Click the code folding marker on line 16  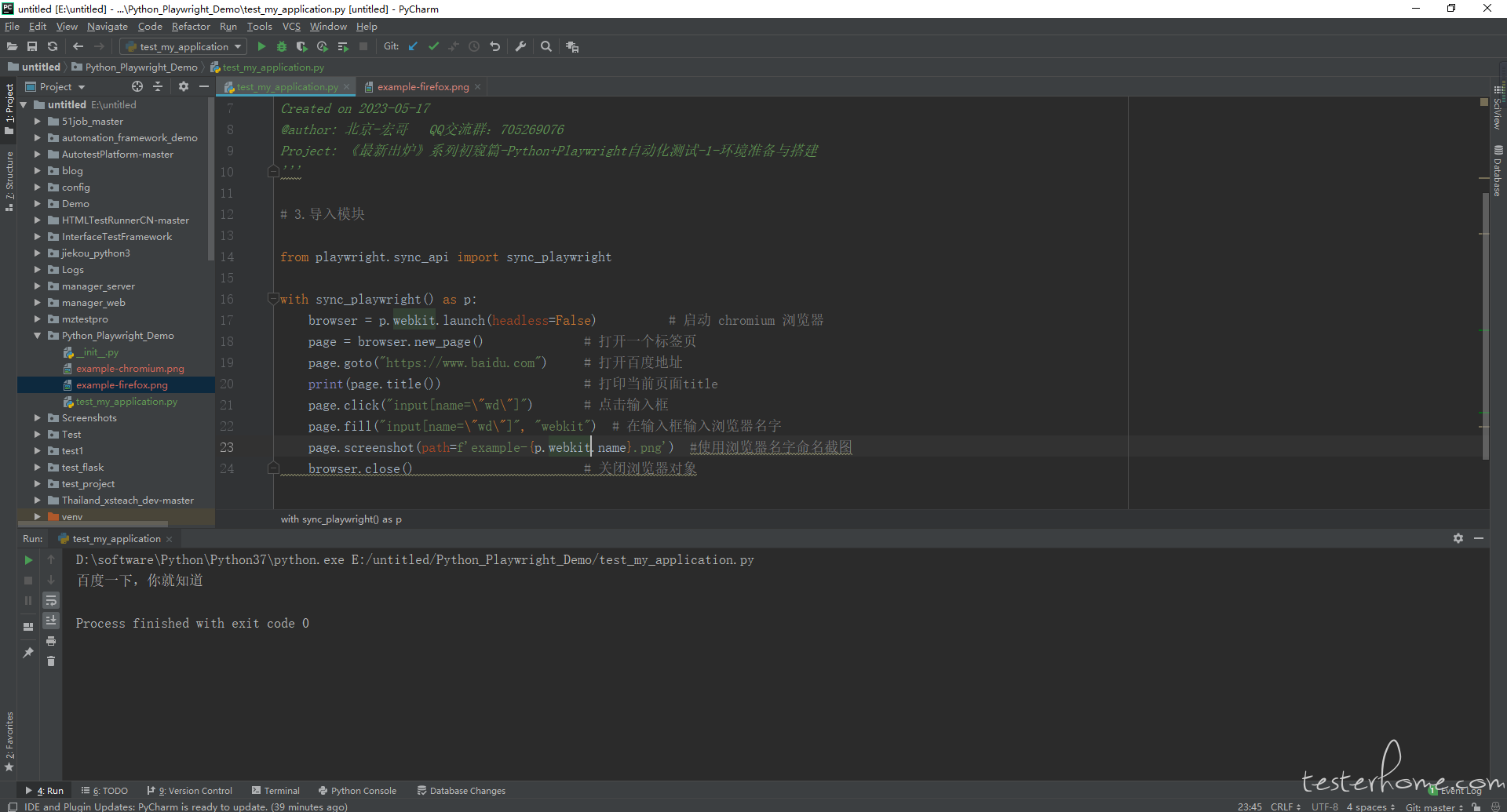tap(273, 299)
